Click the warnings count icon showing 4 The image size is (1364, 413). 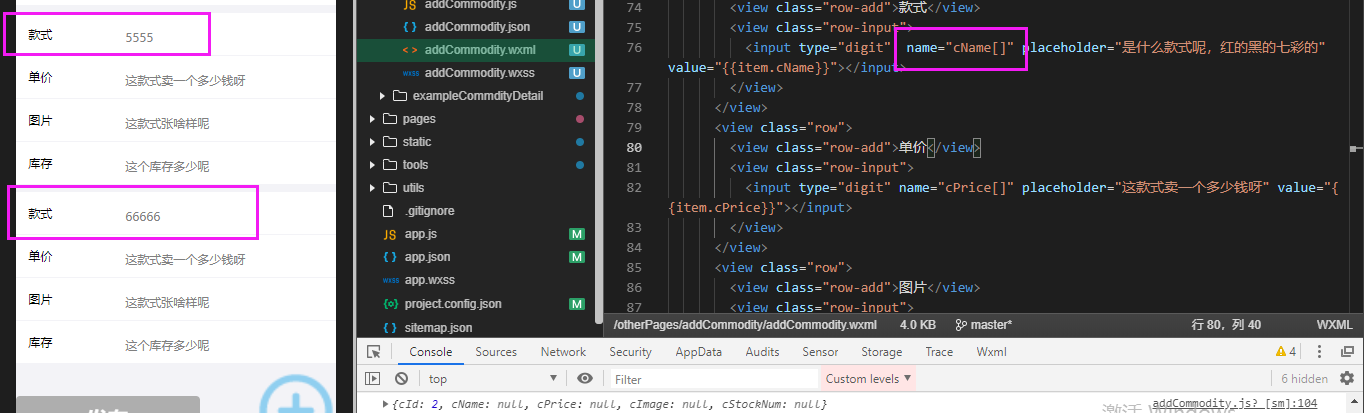[x=1285, y=352]
